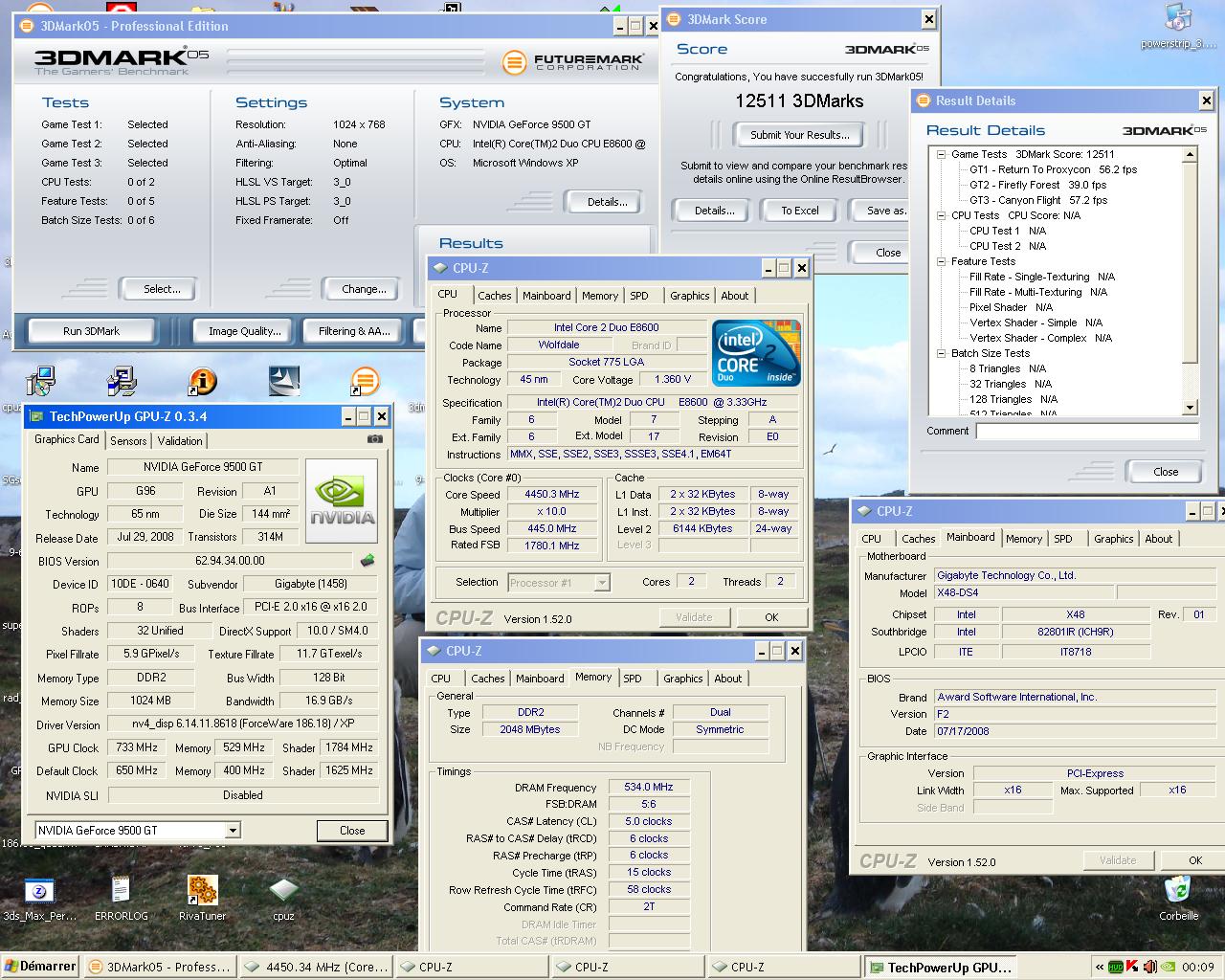Click the red K antivirus tray icon
Image resolution: width=1225 pixels, height=980 pixels.
(x=1133, y=967)
